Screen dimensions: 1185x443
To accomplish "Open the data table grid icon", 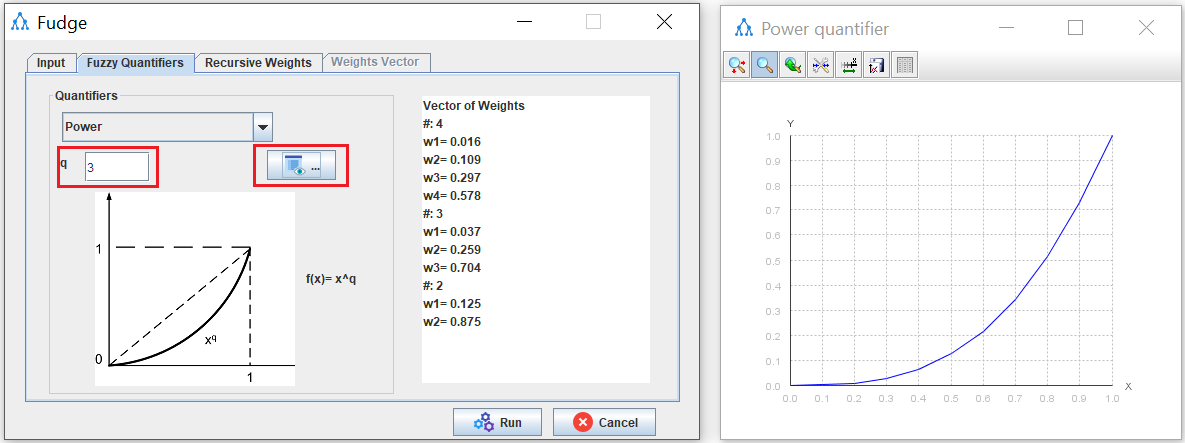I will 904,65.
